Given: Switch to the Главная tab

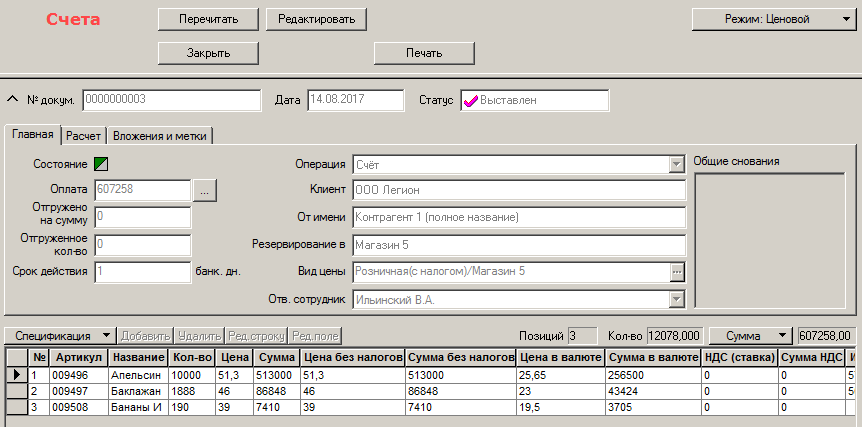Looking at the screenshot, I should 33,135.
